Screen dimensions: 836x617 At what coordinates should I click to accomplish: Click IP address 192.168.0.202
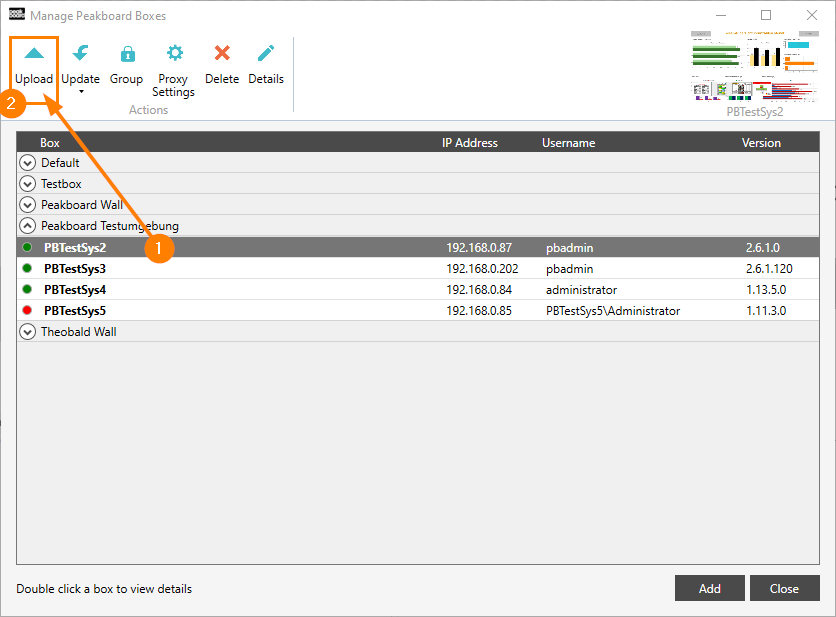[x=482, y=269]
